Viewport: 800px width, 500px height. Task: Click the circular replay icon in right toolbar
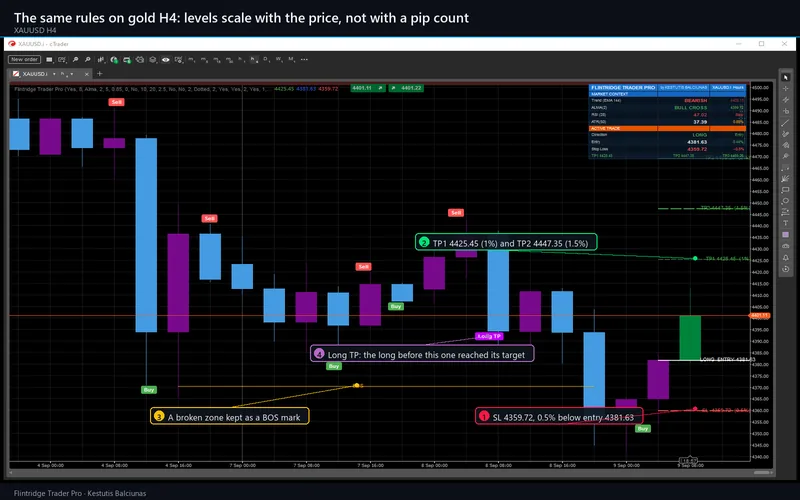click(x=786, y=269)
